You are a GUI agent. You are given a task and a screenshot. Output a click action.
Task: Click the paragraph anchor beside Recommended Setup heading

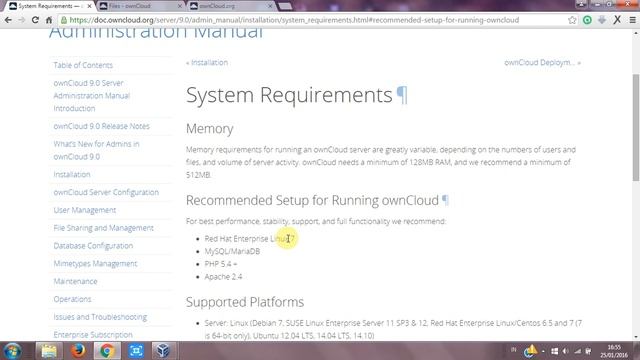coord(445,200)
